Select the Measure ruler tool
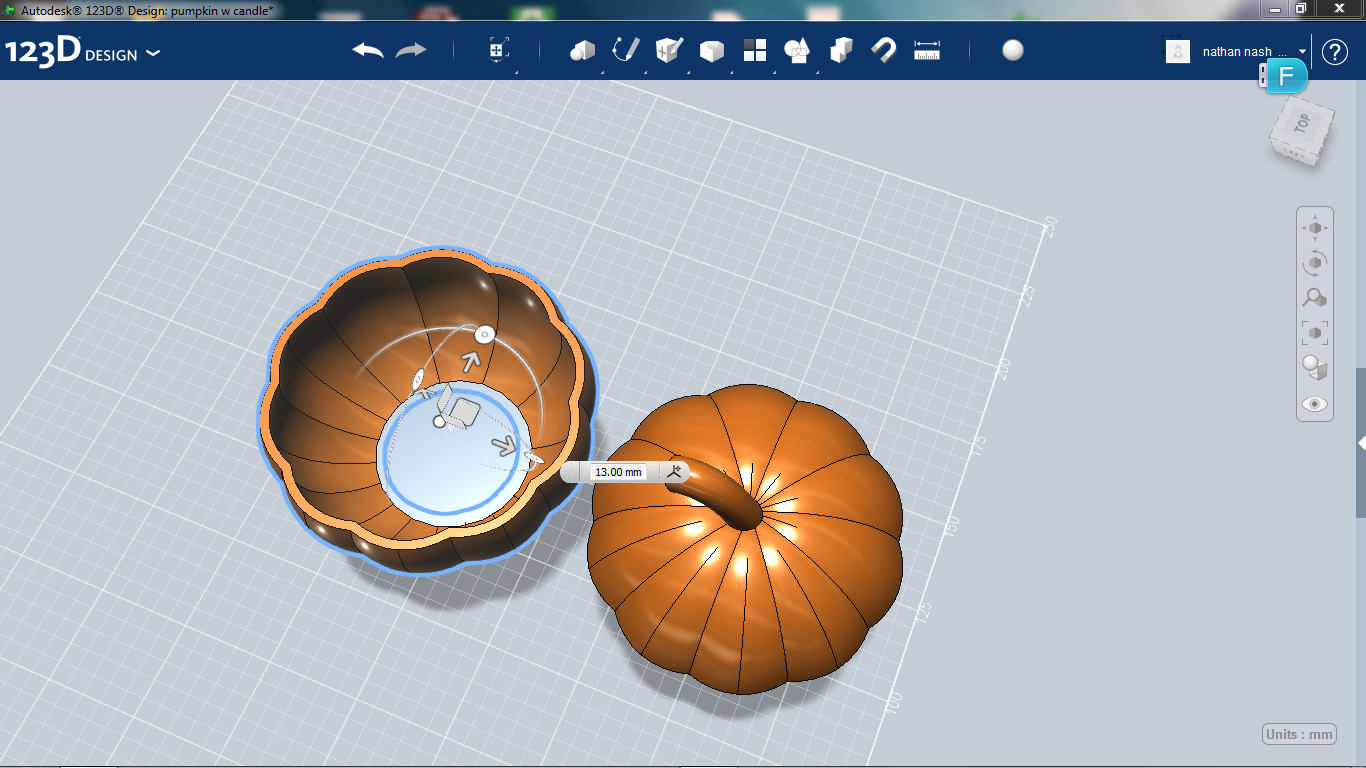Image resolution: width=1366 pixels, height=768 pixels. [927, 50]
